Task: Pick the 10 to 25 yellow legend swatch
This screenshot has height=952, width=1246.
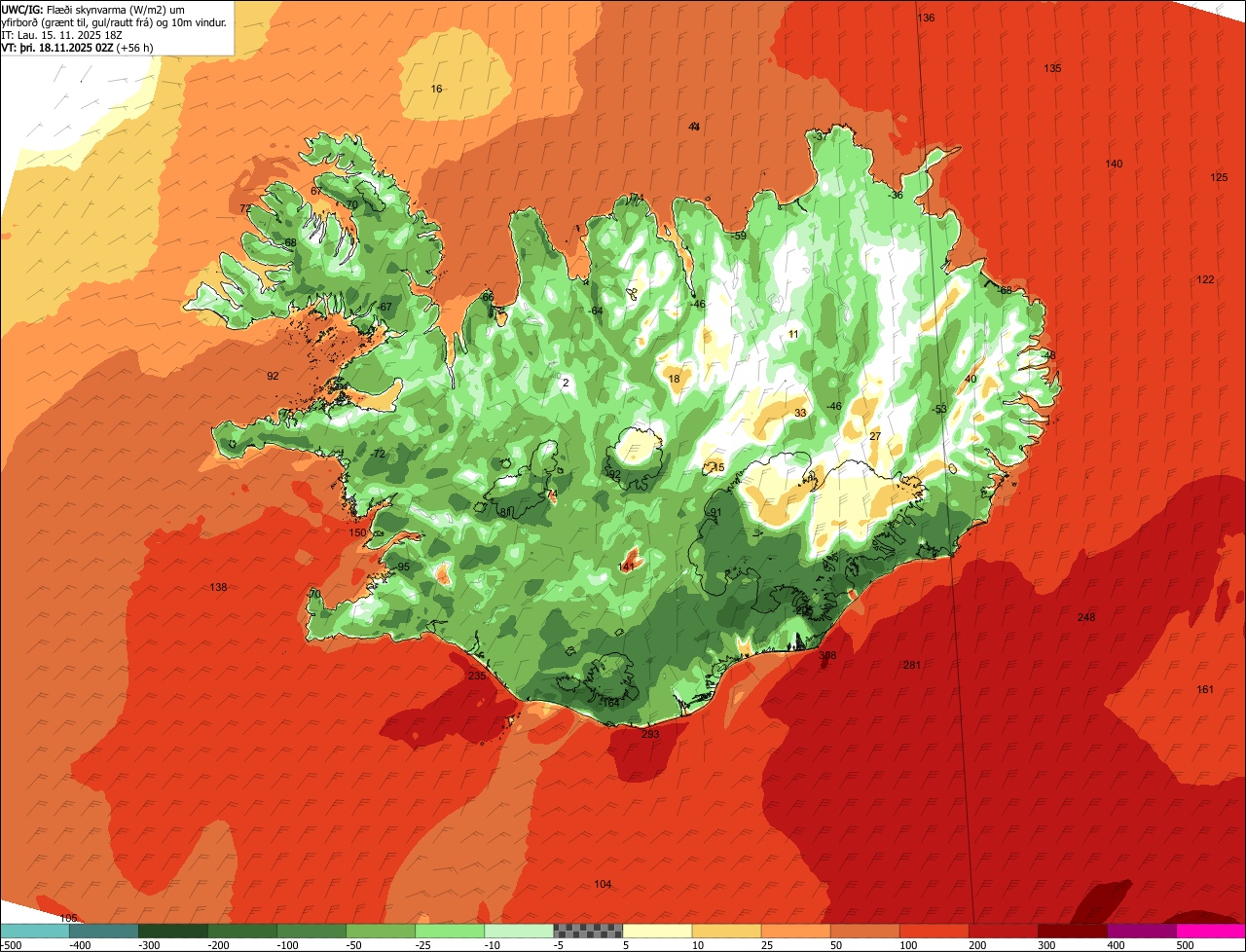Action: pos(726,931)
